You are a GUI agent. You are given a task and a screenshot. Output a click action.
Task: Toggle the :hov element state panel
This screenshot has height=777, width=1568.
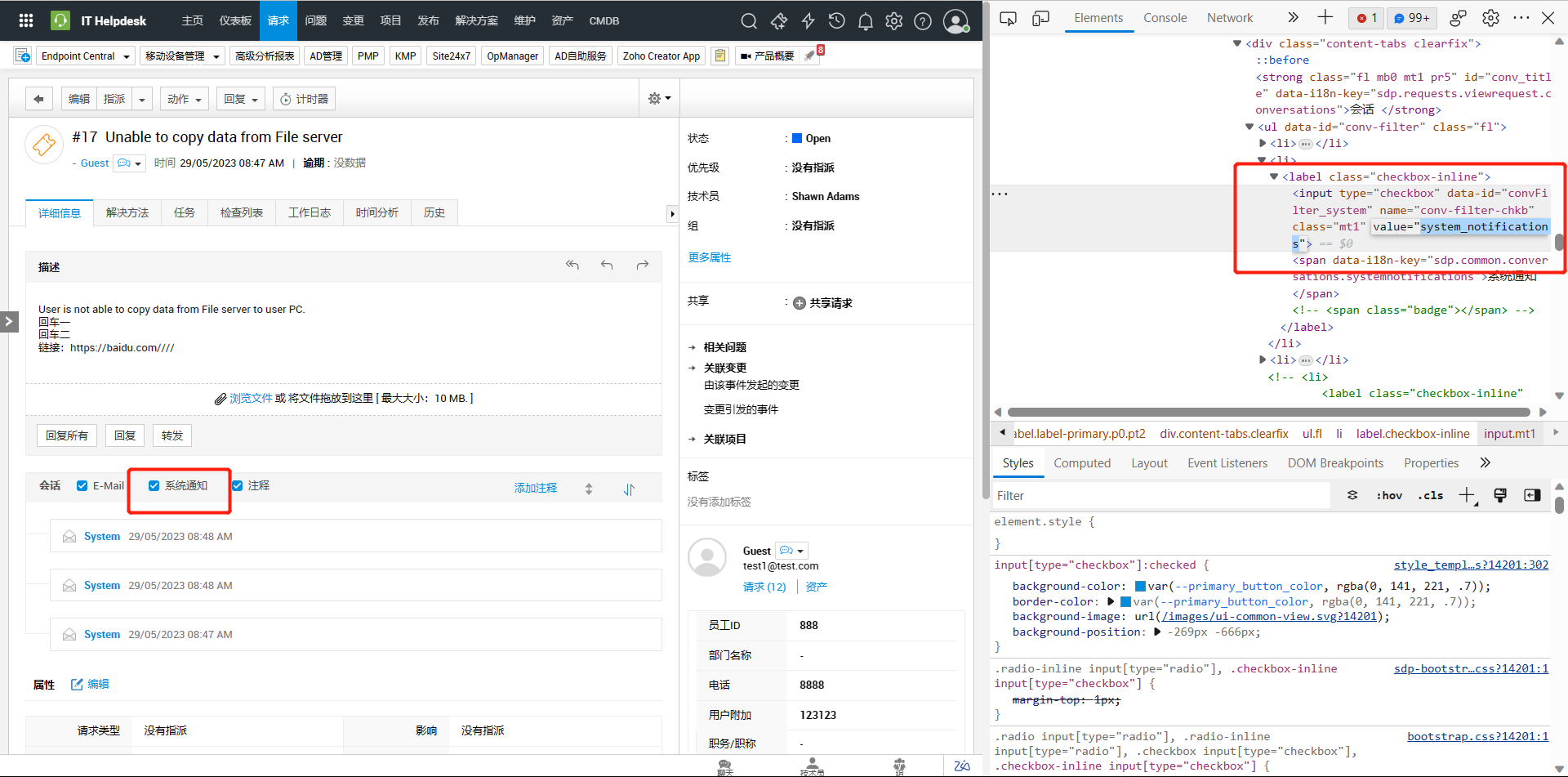coord(1389,495)
